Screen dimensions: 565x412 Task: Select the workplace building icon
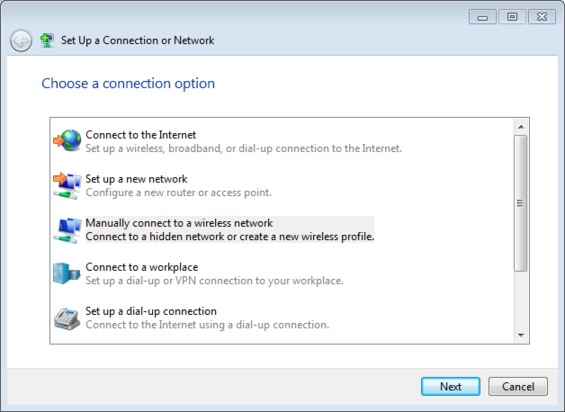click(x=66, y=273)
